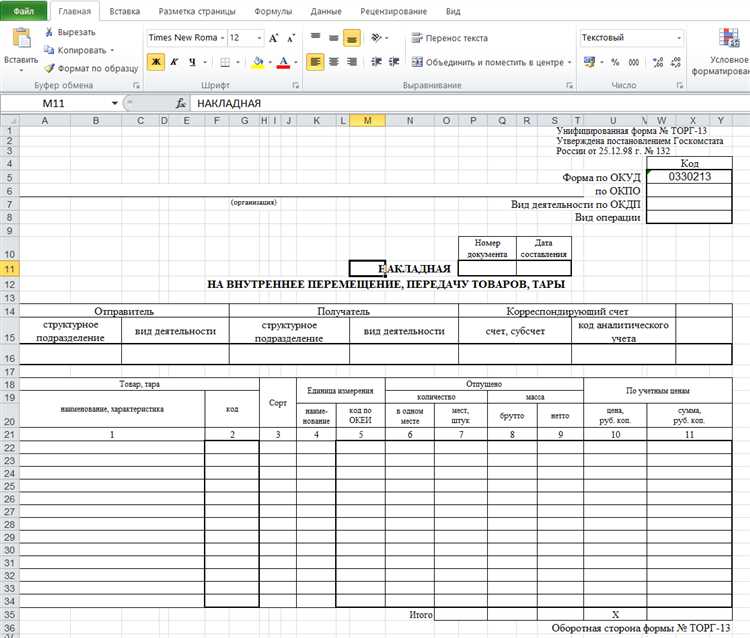Switch to the Вставка ribbon tab
750x638 pixels.
[124, 12]
